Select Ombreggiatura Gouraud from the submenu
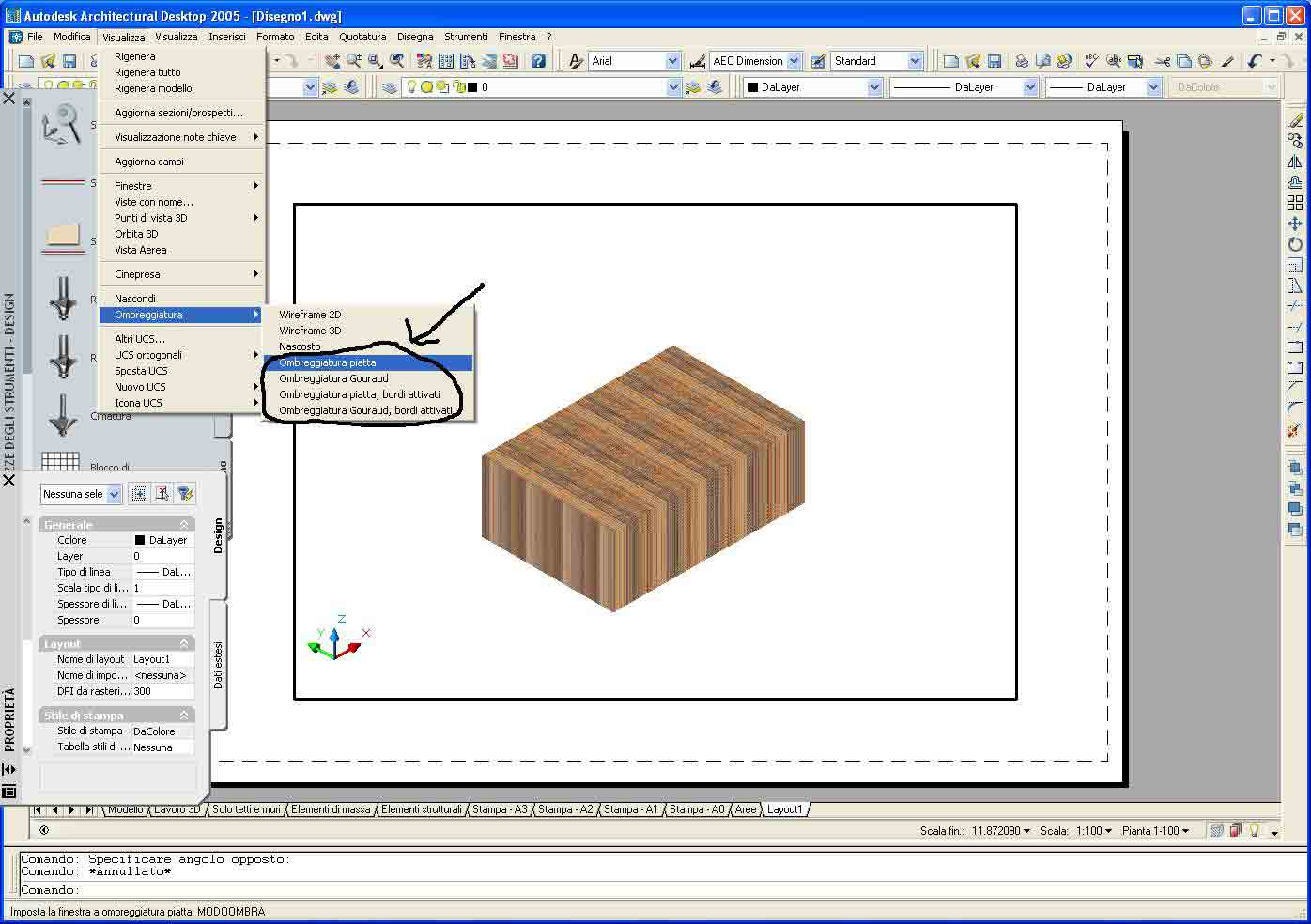The height and width of the screenshot is (924, 1311). [333, 378]
